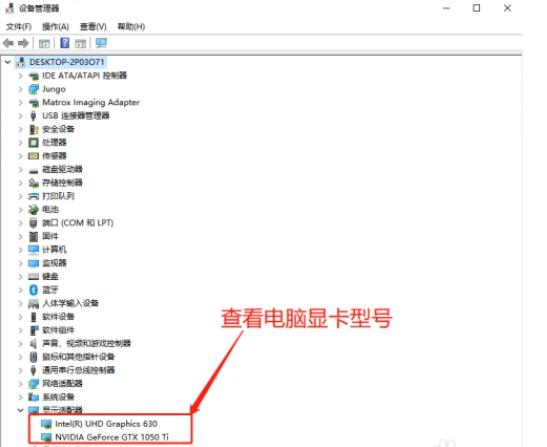Click the forward arrow toolbar icon

coord(23,43)
